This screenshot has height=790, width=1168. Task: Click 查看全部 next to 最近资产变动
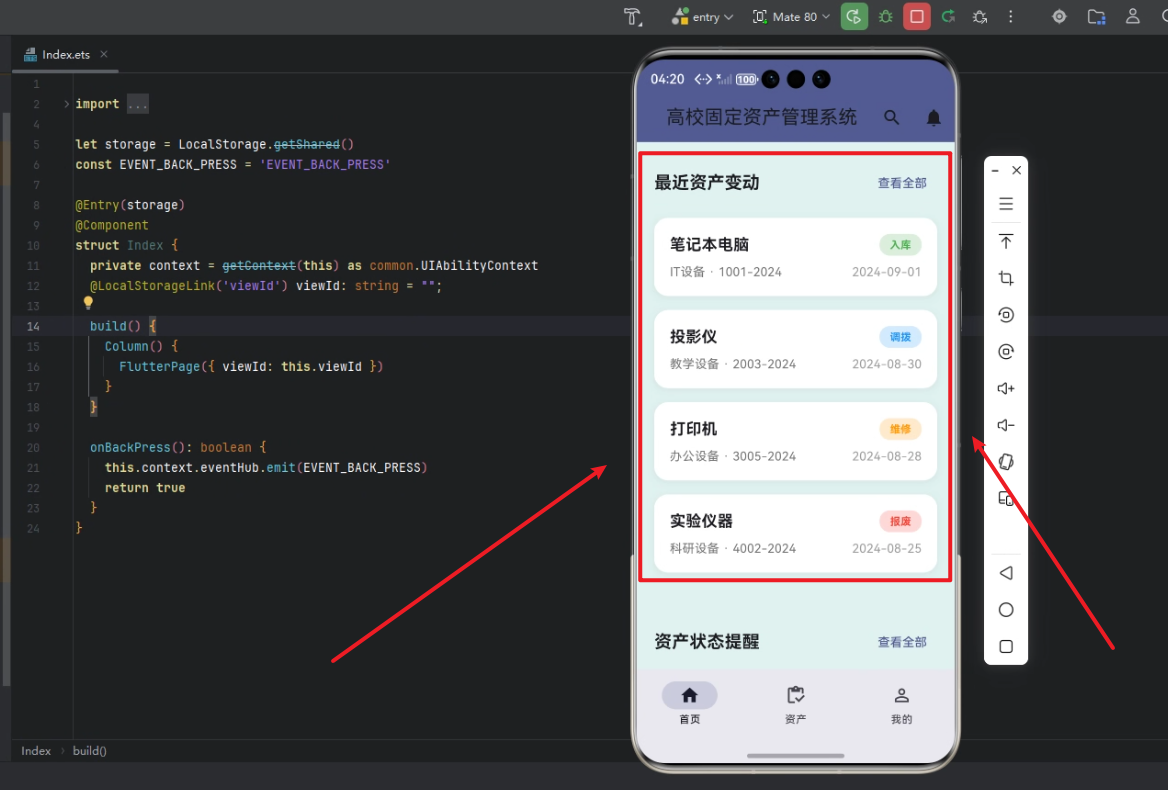click(901, 183)
